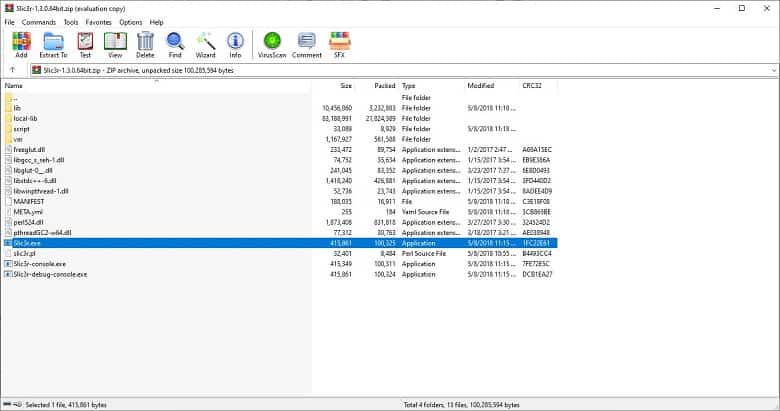This screenshot has height=411, width=780.
Task: Select libgcc_s_seh-1.dll file name
Action: [x=39, y=160]
